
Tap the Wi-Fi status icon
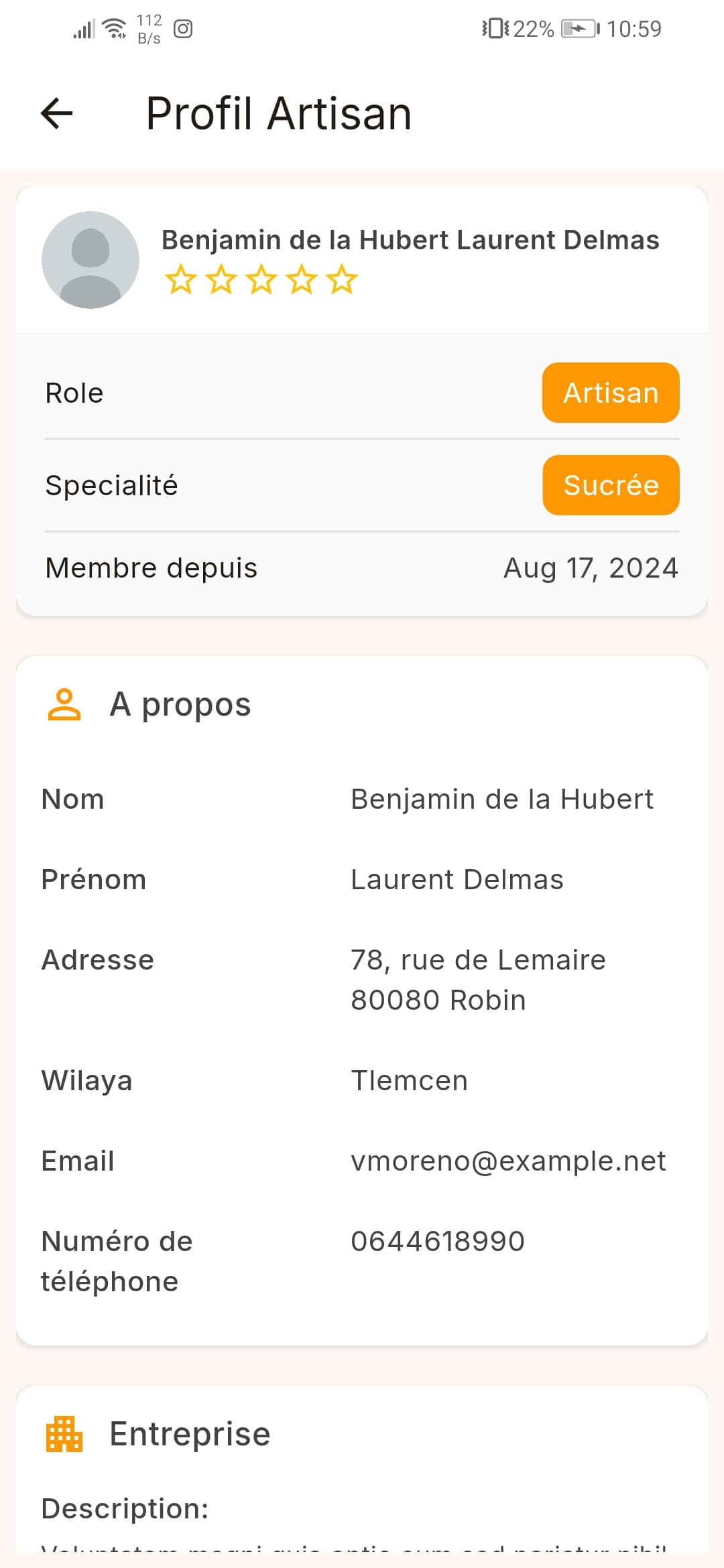click(115, 29)
